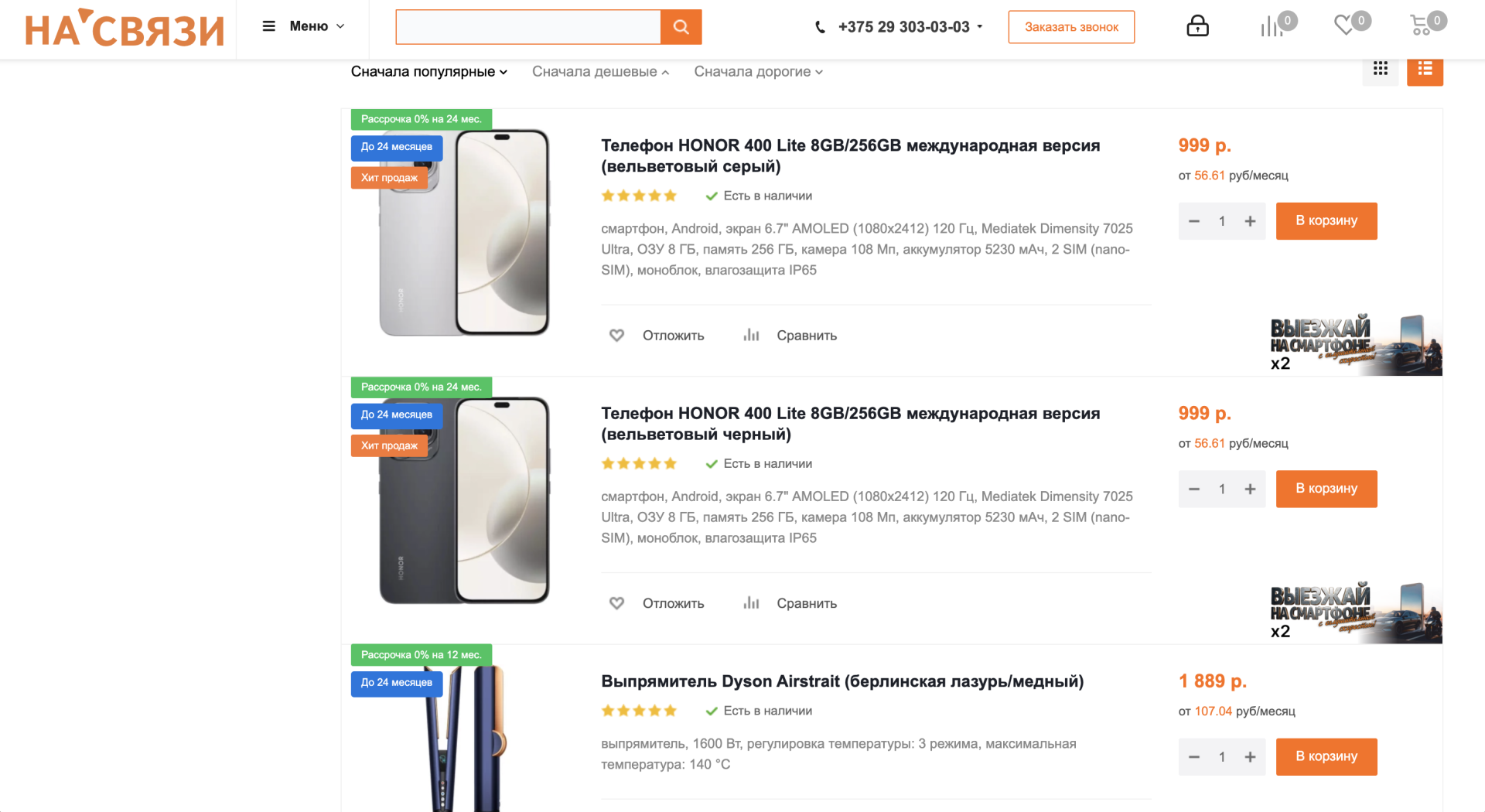The image size is (1485, 812).
Task: Open the cart icon showing 0 items
Action: tap(1423, 25)
